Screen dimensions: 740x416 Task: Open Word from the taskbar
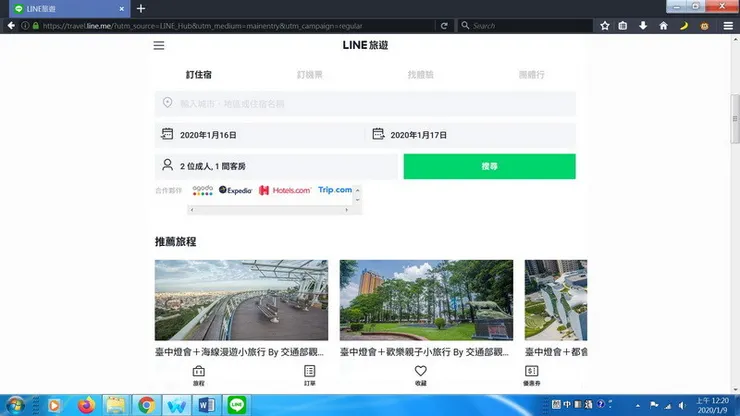tap(206, 405)
